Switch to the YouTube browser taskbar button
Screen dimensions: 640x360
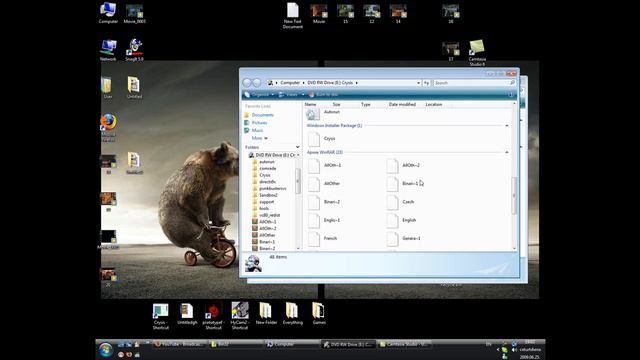179,345
